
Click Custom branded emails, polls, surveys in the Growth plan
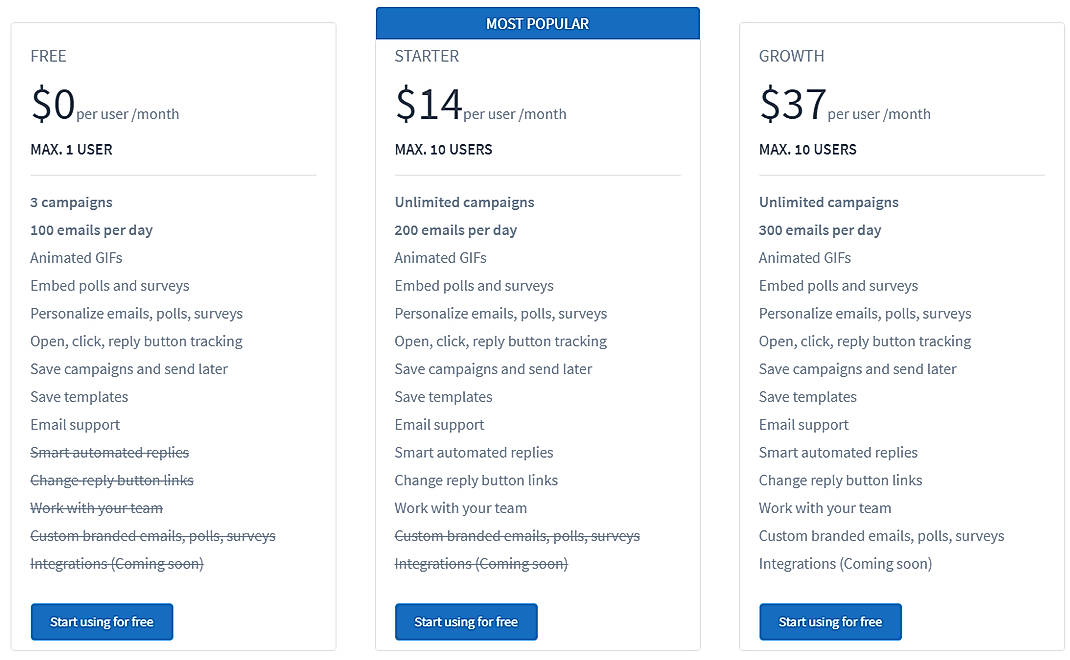pos(882,536)
